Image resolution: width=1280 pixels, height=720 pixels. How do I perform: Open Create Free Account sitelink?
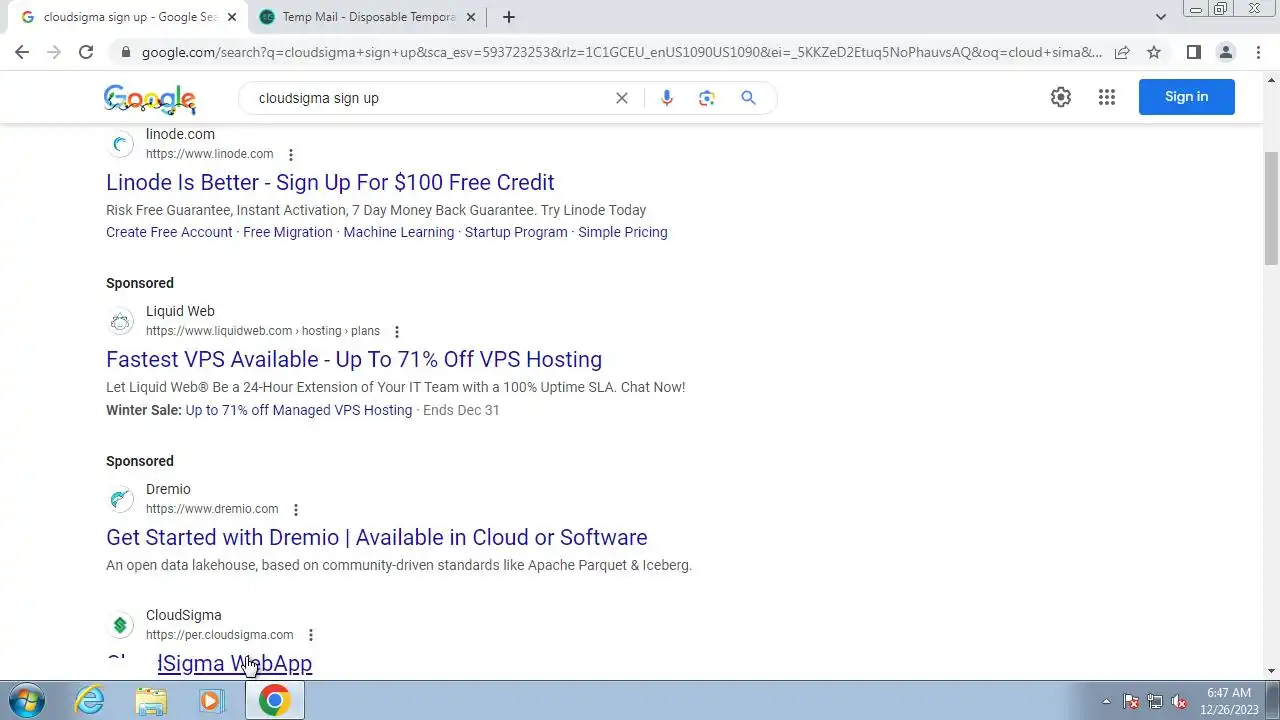coord(169,232)
